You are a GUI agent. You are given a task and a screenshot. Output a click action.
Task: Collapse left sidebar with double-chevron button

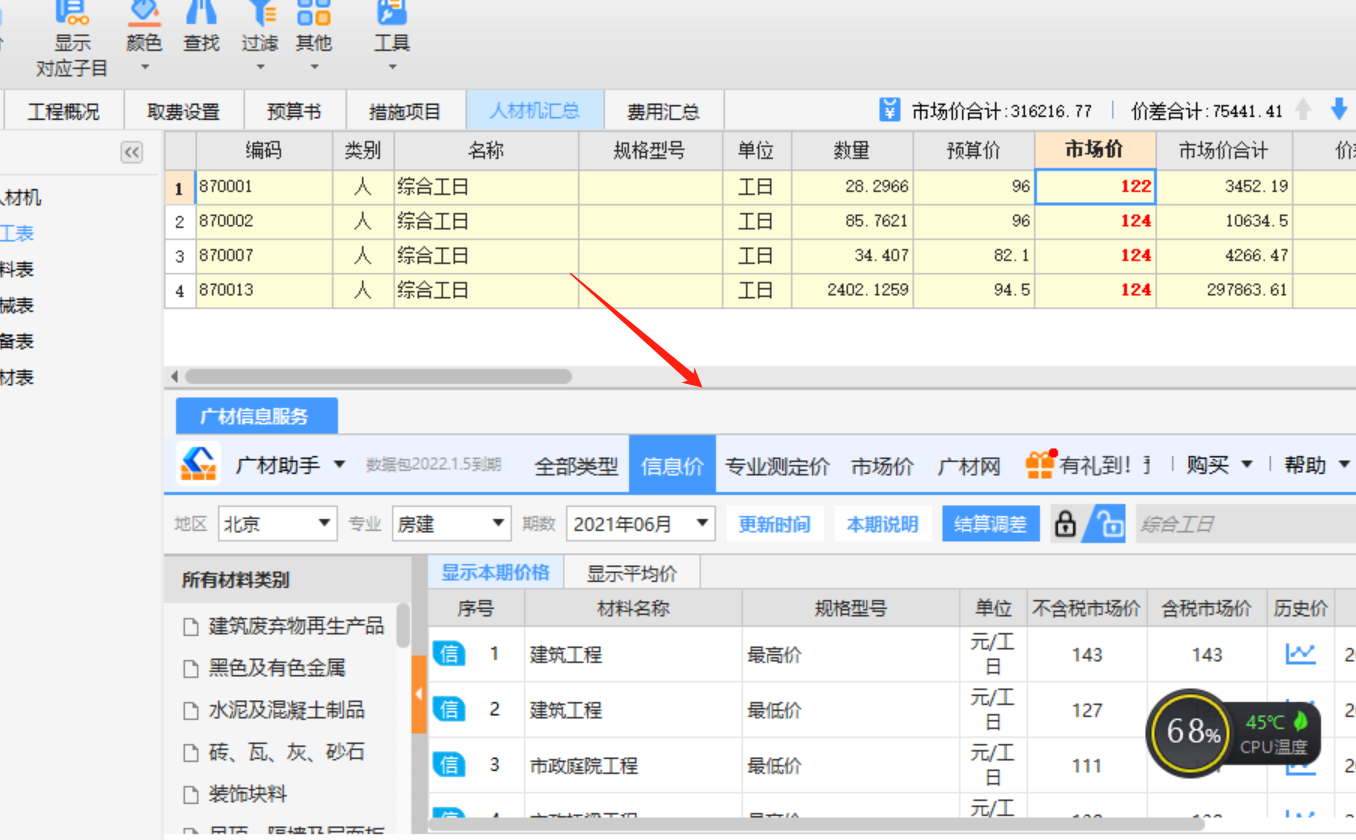pyautogui.click(x=132, y=152)
